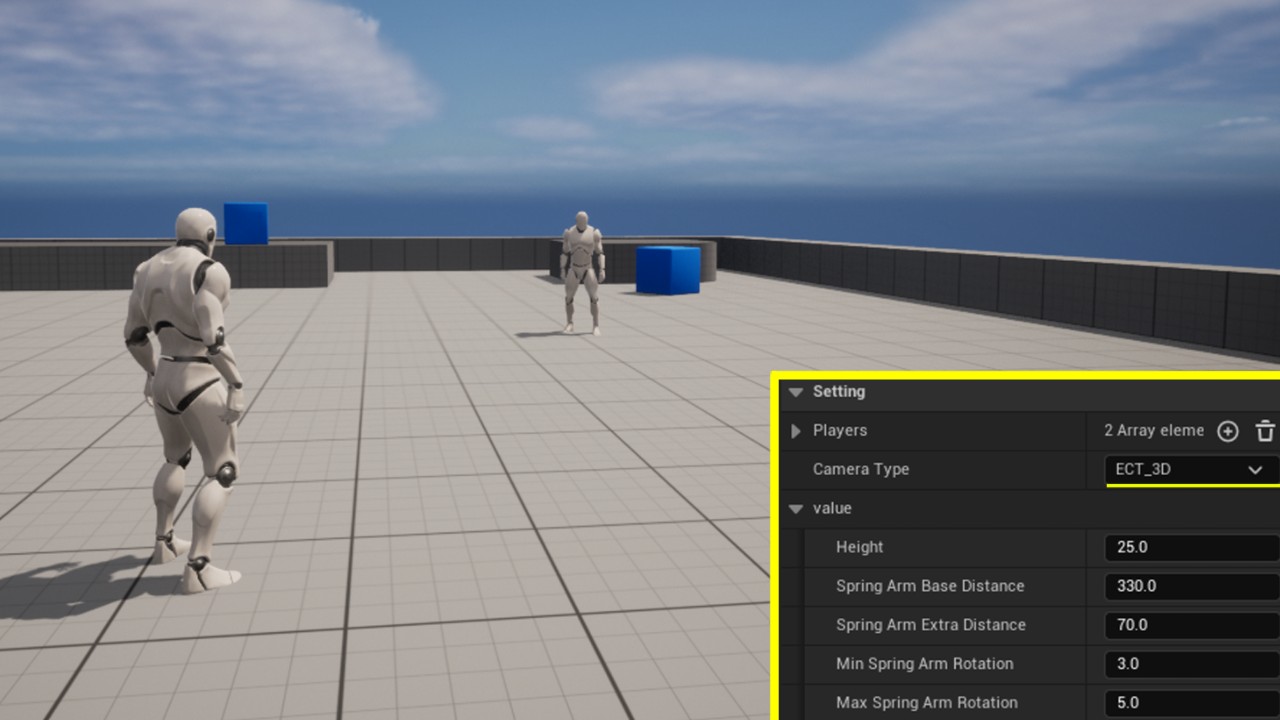
Task: Click the Min Spring Arm Rotation field
Action: click(x=1190, y=664)
